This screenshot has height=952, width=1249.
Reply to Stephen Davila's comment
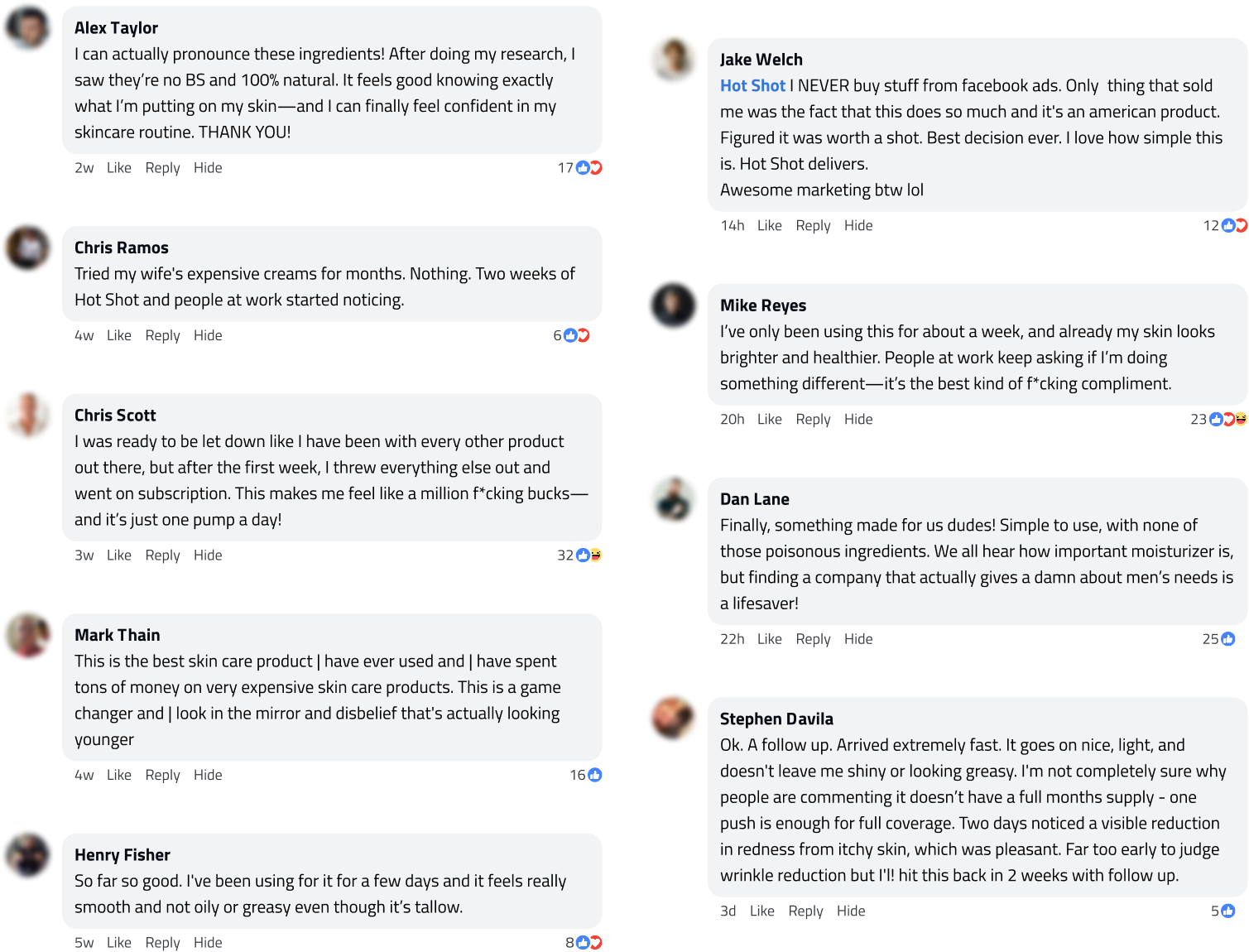click(x=805, y=911)
